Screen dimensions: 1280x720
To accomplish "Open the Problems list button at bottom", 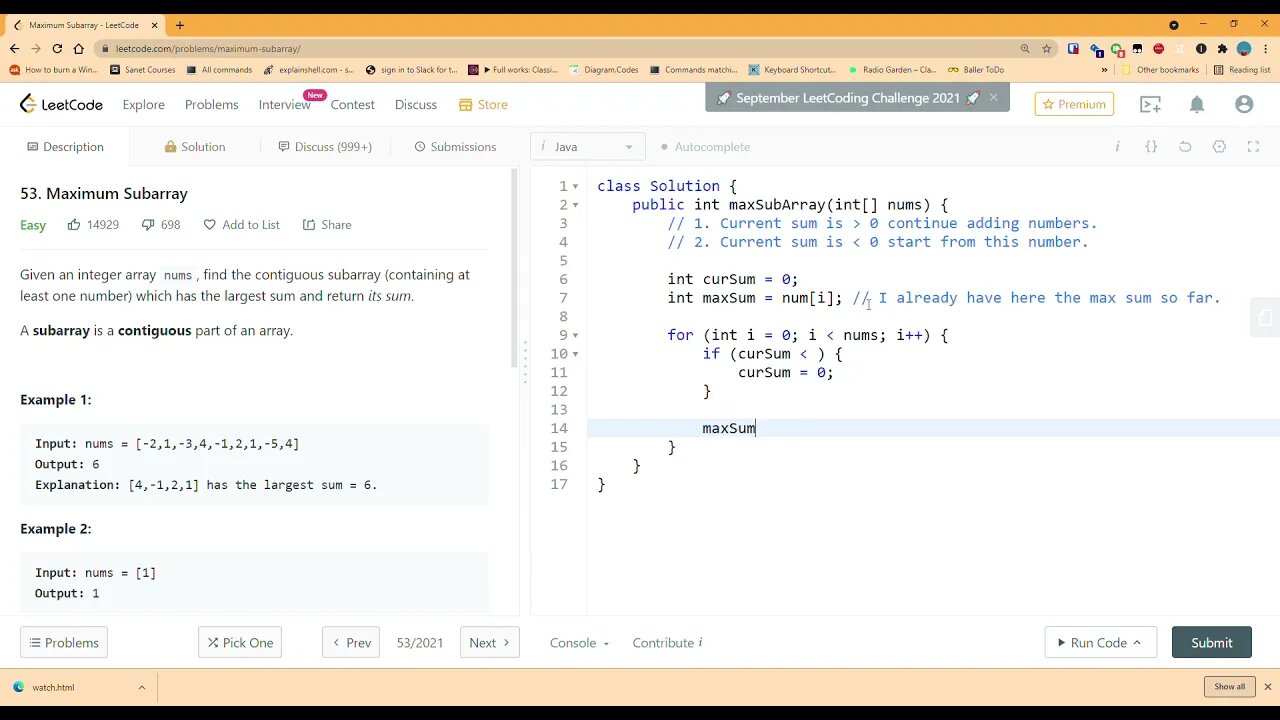I will (64, 643).
